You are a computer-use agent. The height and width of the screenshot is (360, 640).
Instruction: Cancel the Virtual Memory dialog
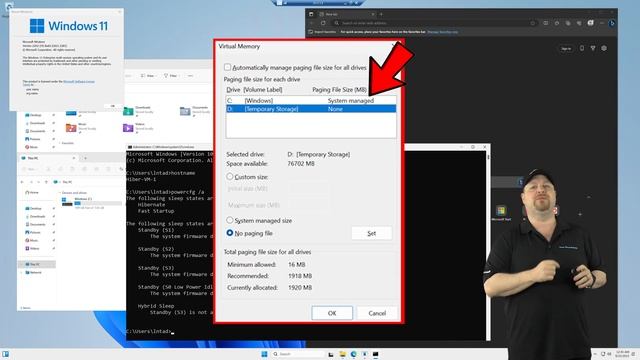tap(377, 313)
